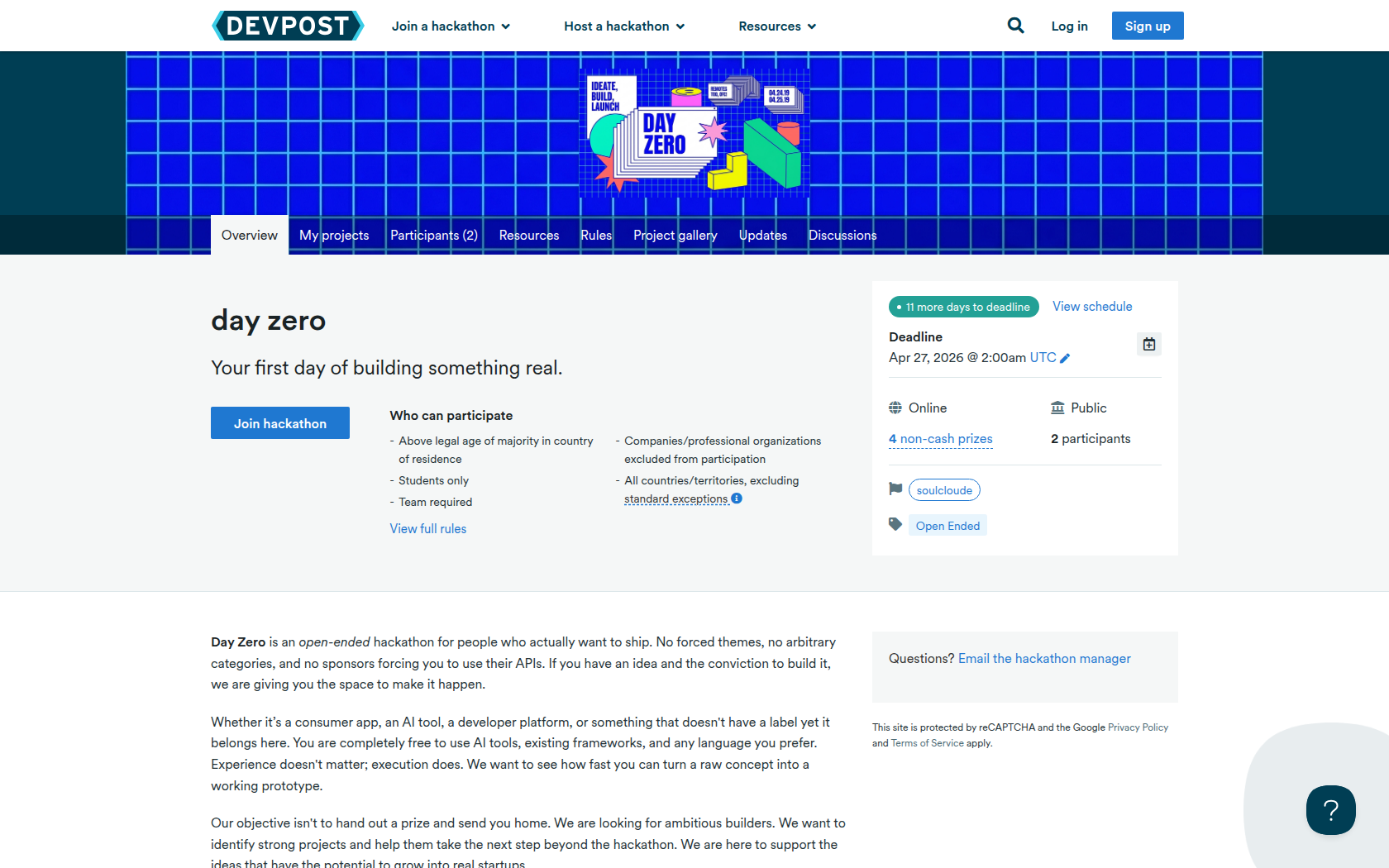This screenshot has height=868, width=1389.
Task: Open the Project gallery tab
Action: point(675,236)
